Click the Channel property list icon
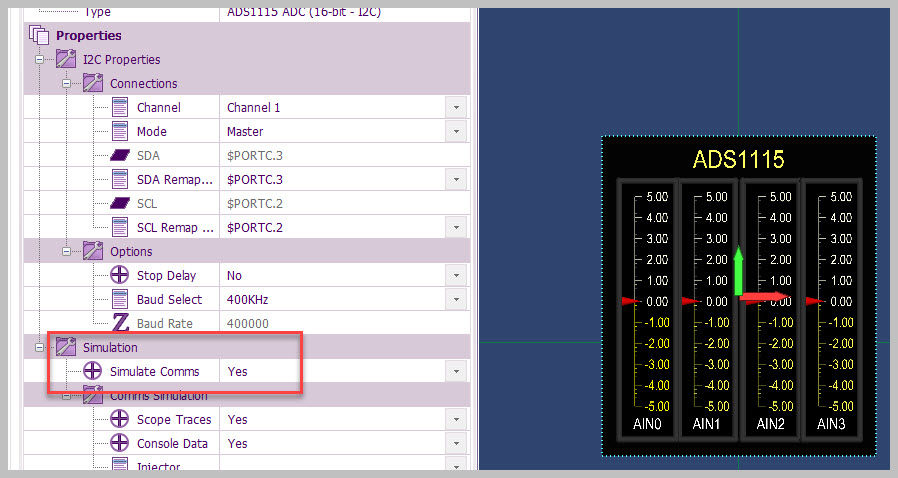This screenshot has width=898, height=478. click(x=120, y=107)
